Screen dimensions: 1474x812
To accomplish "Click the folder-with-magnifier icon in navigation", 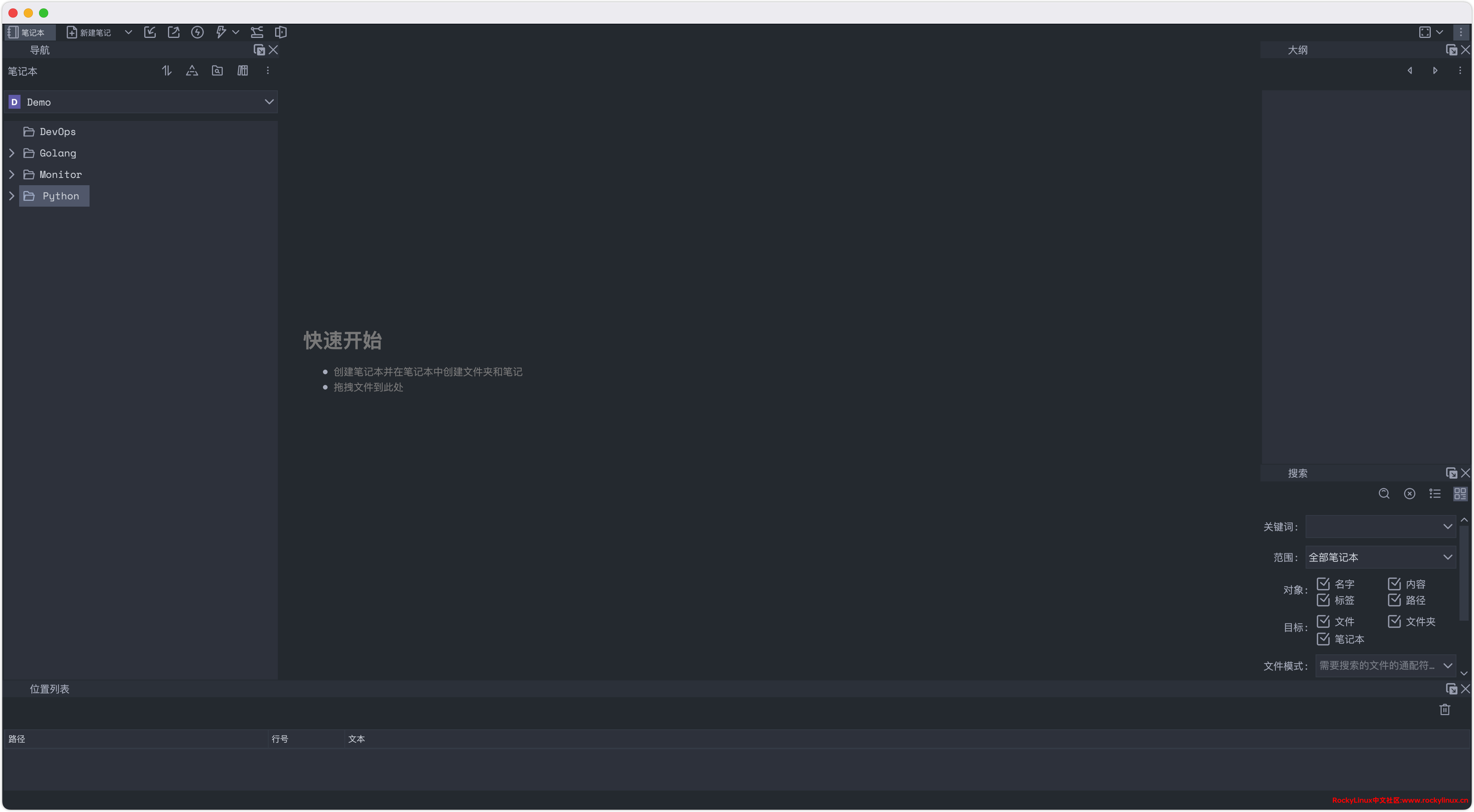I will click(217, 70).
